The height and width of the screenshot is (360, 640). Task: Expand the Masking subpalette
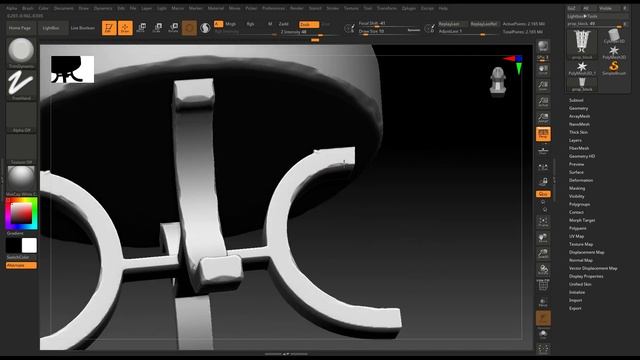577,188
